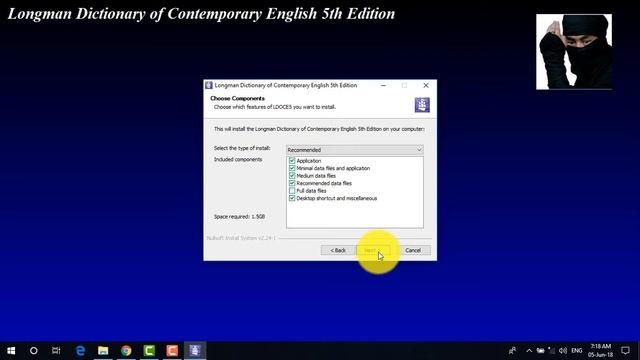Image resolution: width=640 pixels, height=360 pixels.
Task: Open the Windows Start menu
Action: pyautogui.click(x=11, y=351)
